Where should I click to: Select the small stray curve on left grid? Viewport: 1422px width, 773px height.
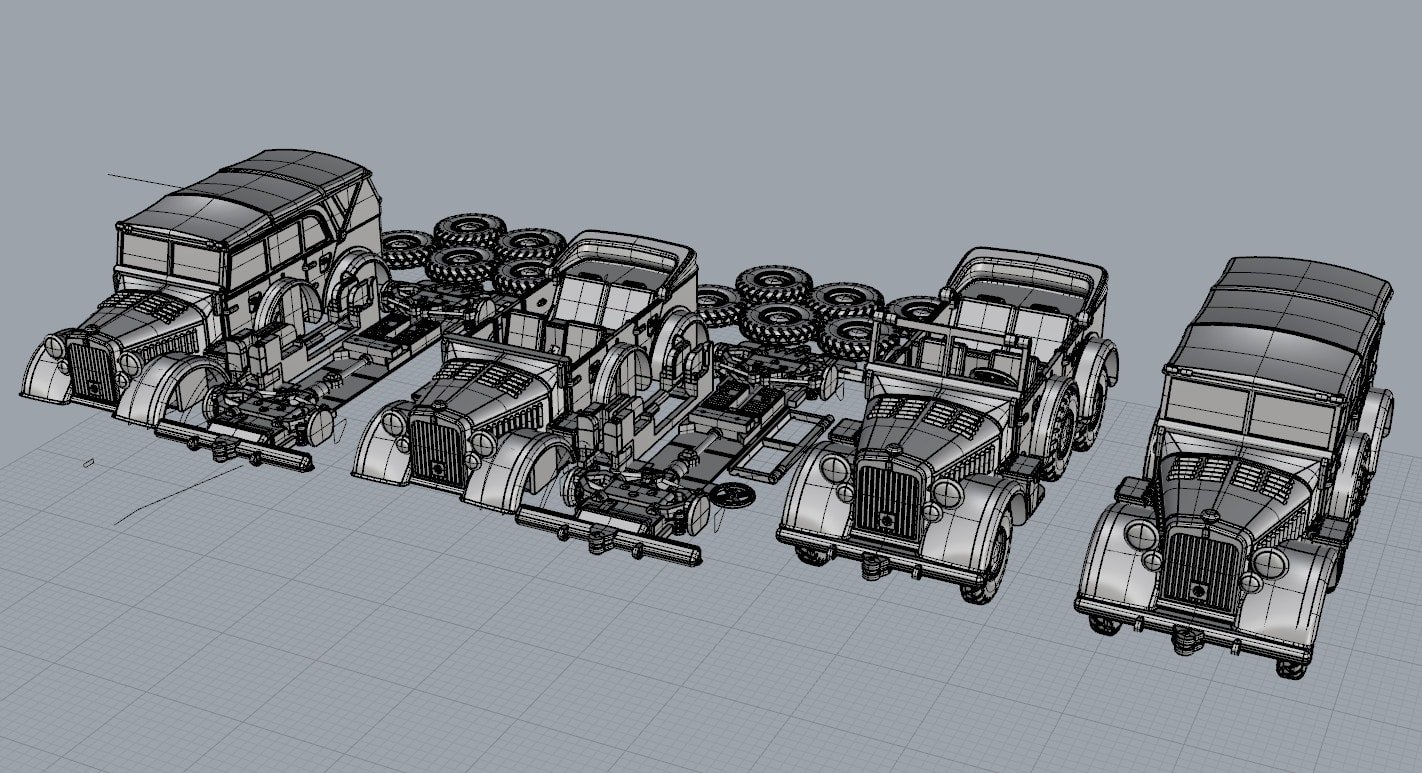(x=88, y=463)
